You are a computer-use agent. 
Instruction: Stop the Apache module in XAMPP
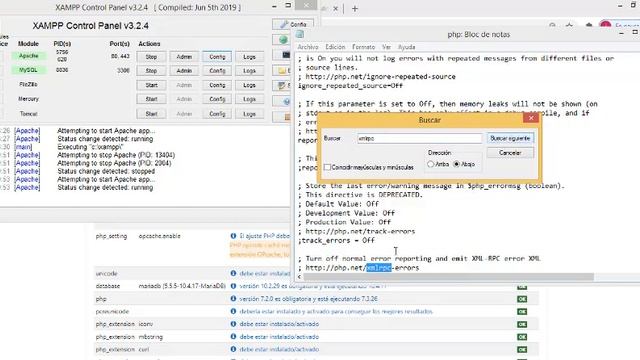click(x=151, y=57)
